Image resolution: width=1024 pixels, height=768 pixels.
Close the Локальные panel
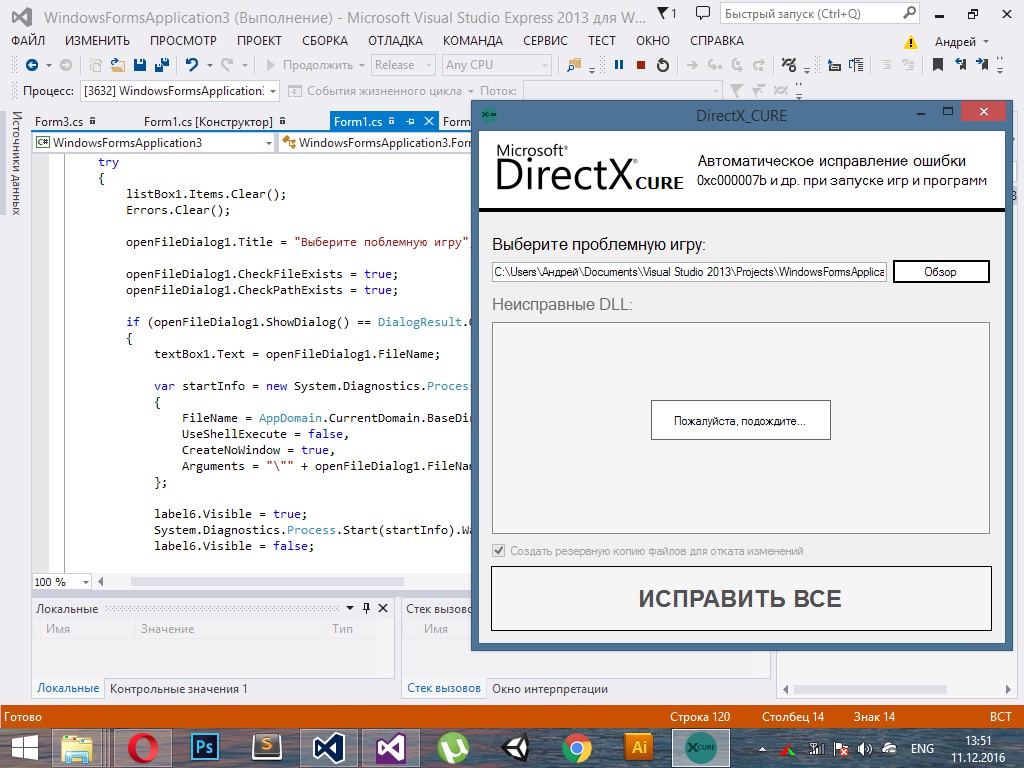click(383, 608)
